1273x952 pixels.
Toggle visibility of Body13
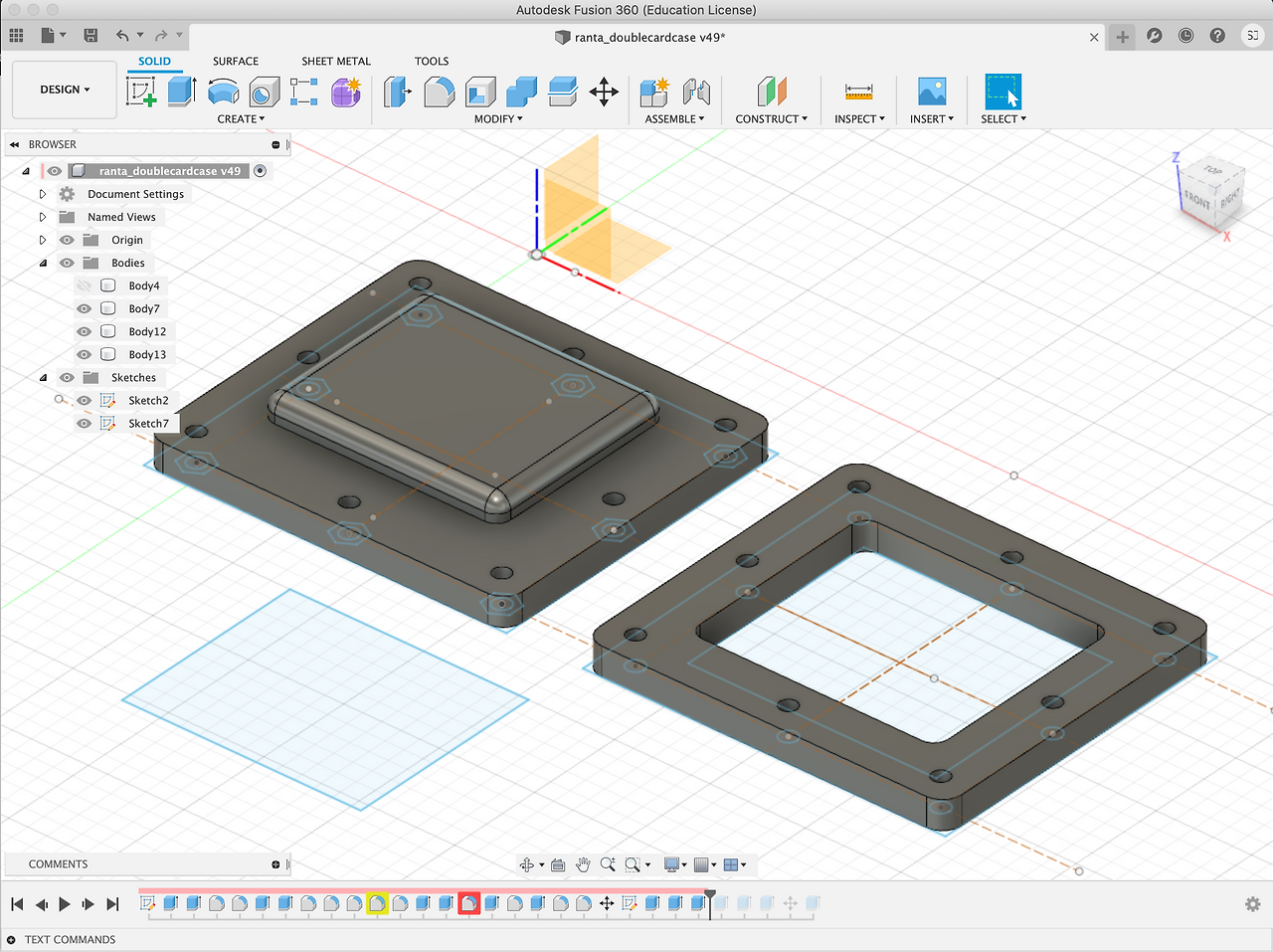(x=85, y=354)
